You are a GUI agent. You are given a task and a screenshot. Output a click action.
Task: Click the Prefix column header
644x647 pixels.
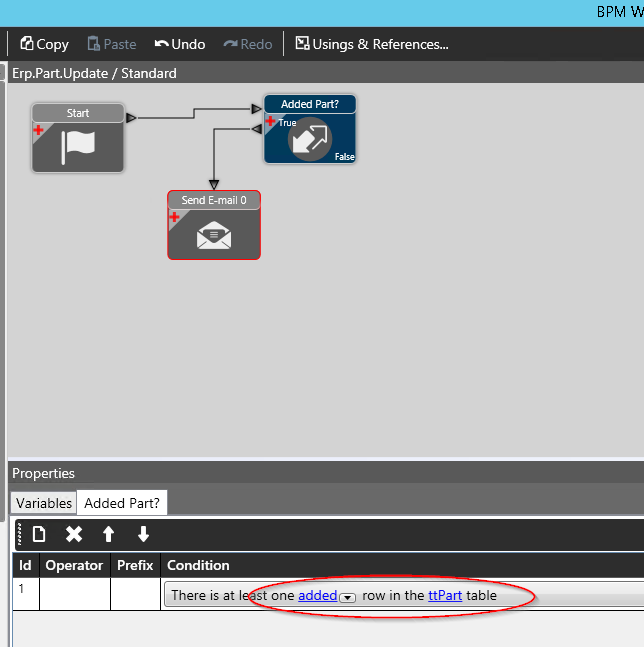point(135,565)
